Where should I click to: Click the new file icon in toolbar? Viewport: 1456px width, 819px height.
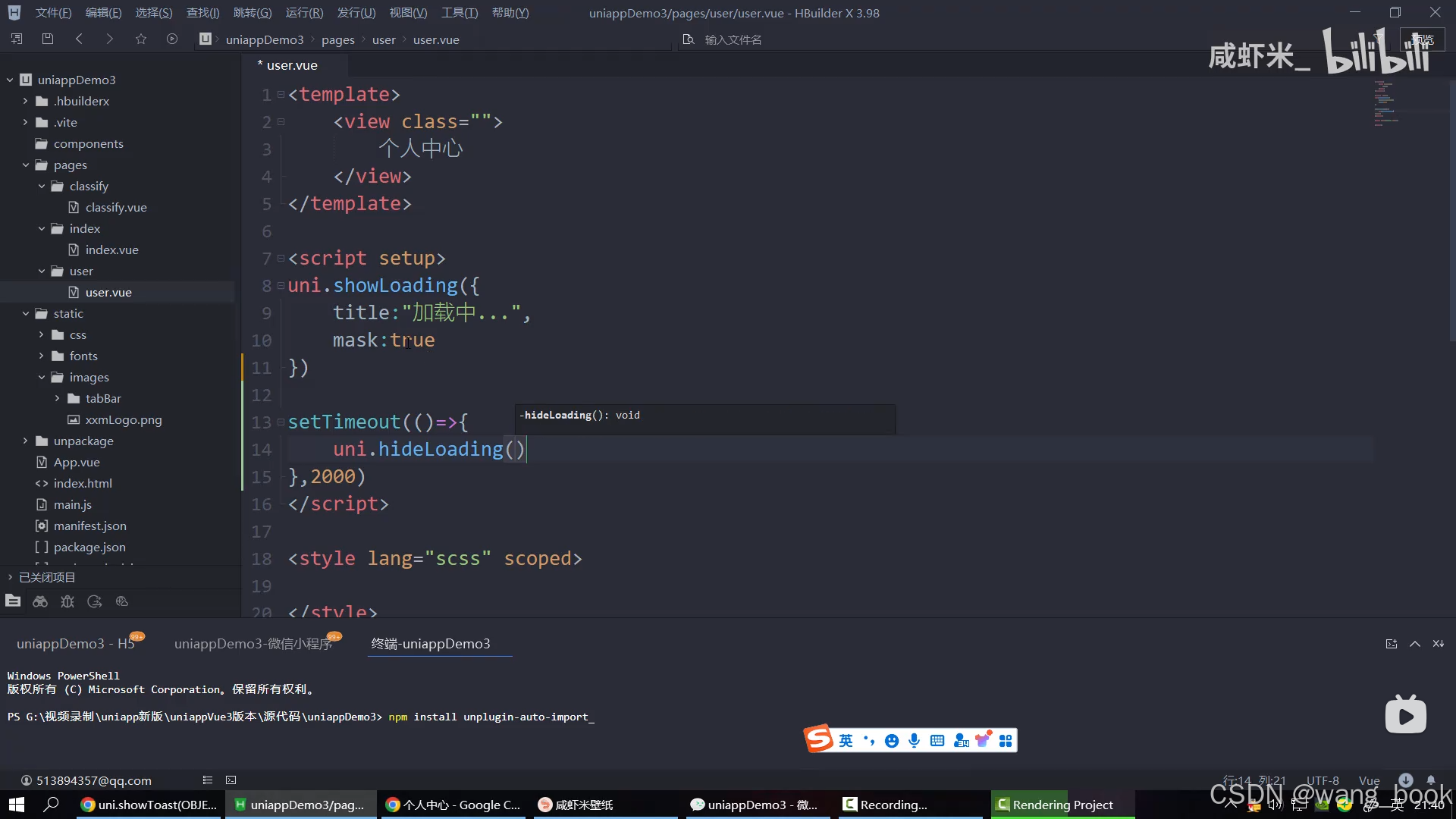(17, 39)
